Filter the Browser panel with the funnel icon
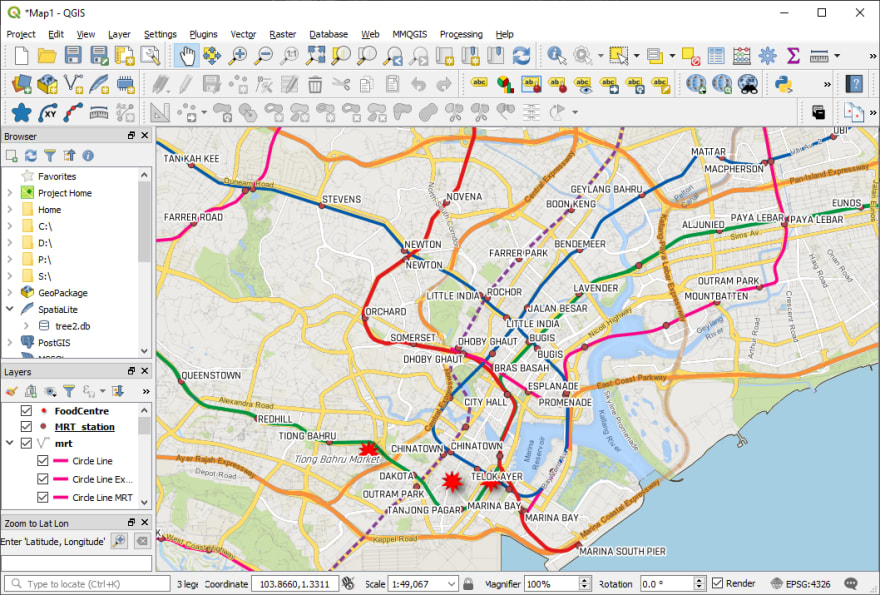The height and width of the screenshot is (595, 880). point(50,155)
